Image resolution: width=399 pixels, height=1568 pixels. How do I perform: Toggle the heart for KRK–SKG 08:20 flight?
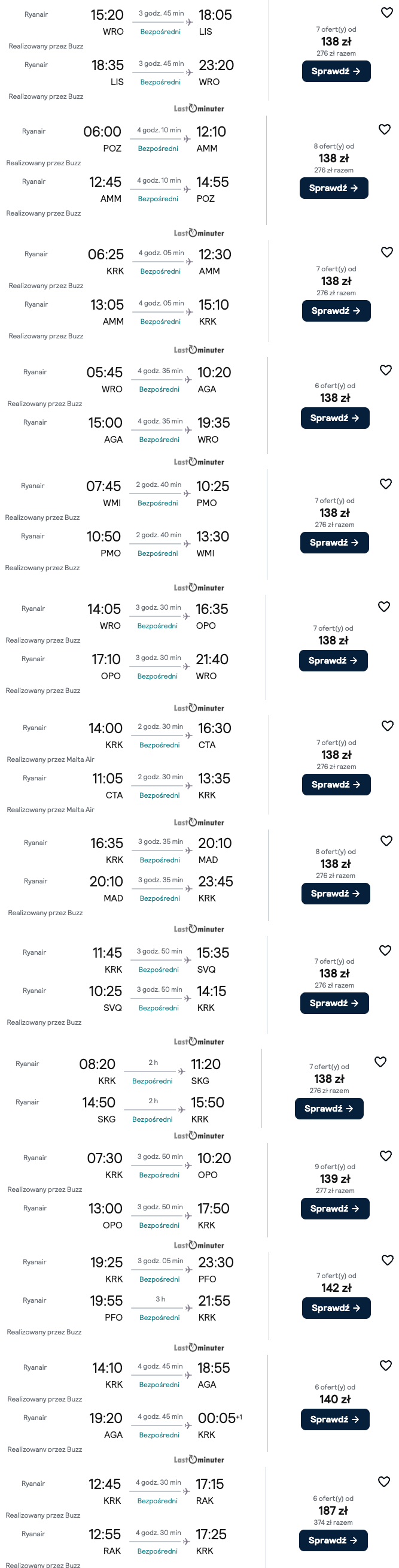[380, 1061]
